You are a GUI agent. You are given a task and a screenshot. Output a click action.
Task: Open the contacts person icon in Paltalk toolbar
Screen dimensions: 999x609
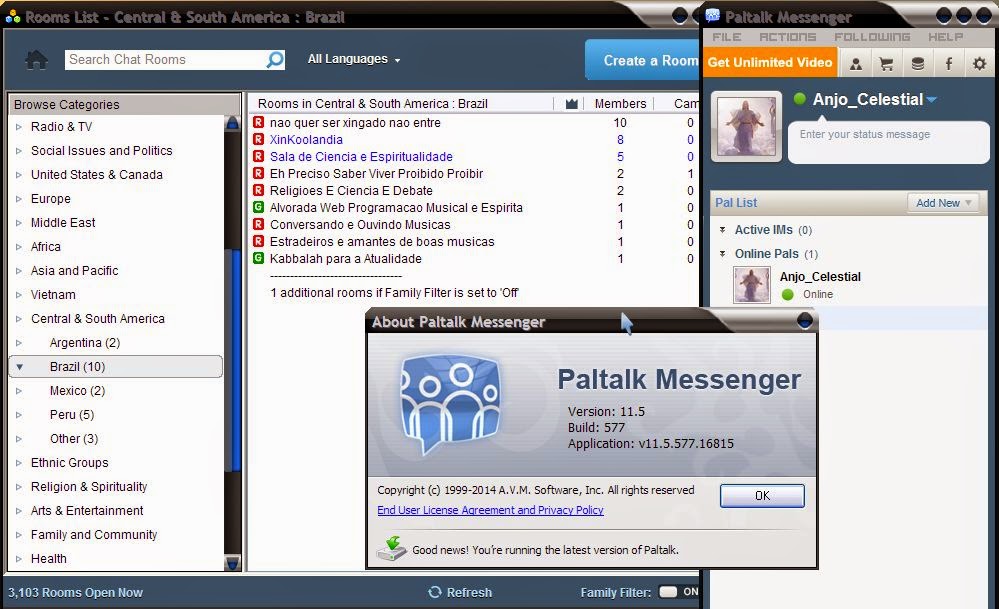[x=856, y=63]
